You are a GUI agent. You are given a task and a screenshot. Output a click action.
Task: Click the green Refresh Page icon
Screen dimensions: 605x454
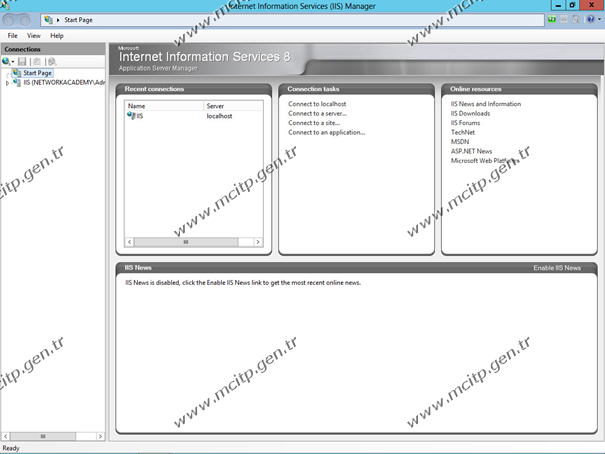[x=552, y=19]
